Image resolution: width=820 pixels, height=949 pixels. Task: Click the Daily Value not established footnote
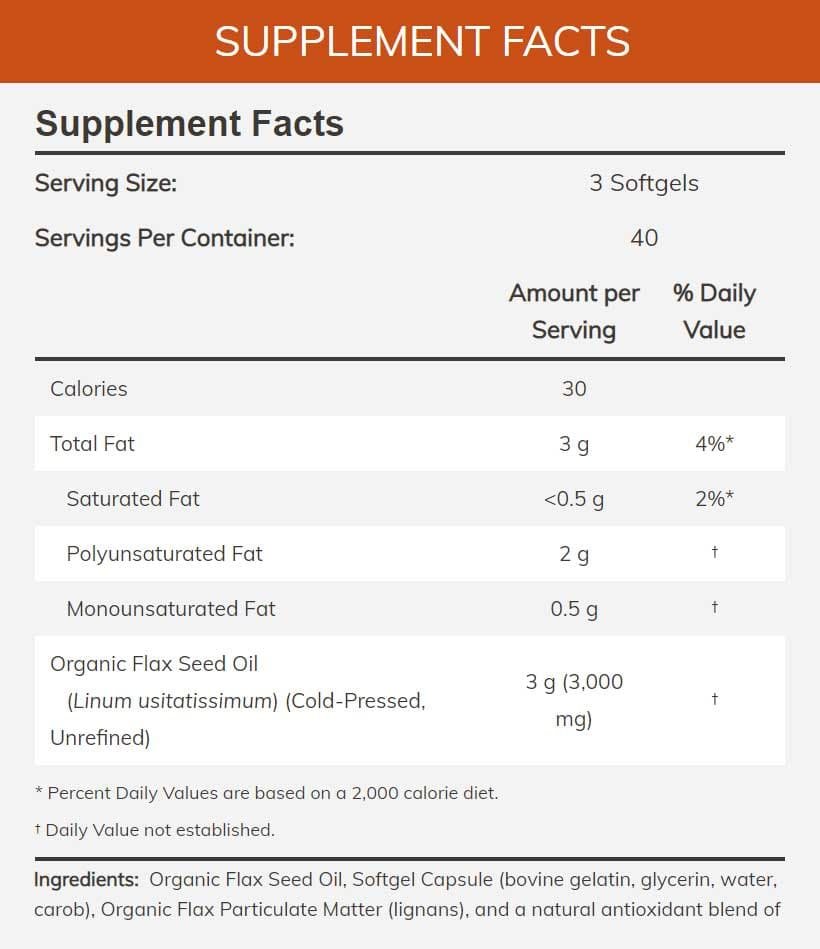click(155, 830)
